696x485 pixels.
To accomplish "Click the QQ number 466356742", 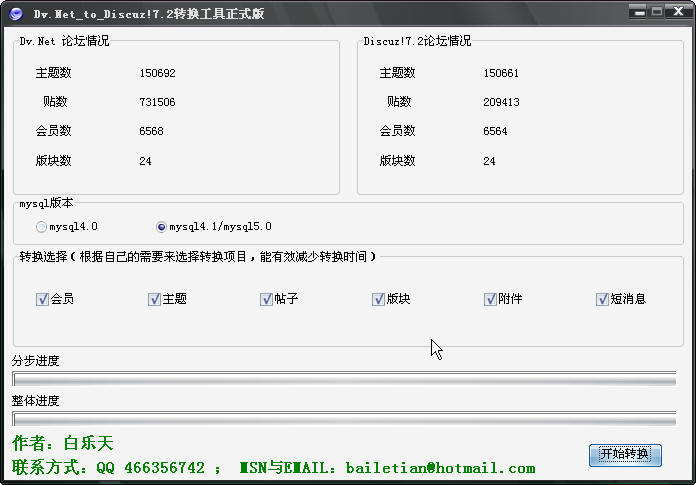I will (164, 468).
